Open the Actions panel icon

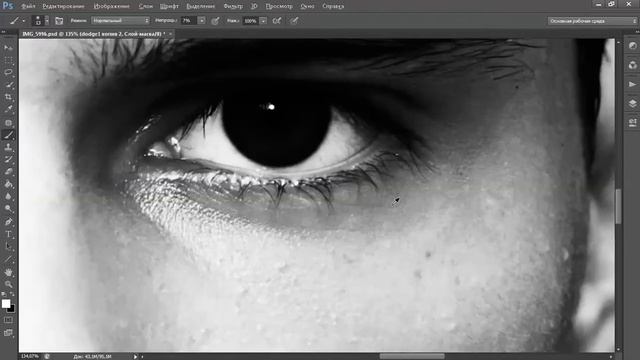tap(632, 84)
